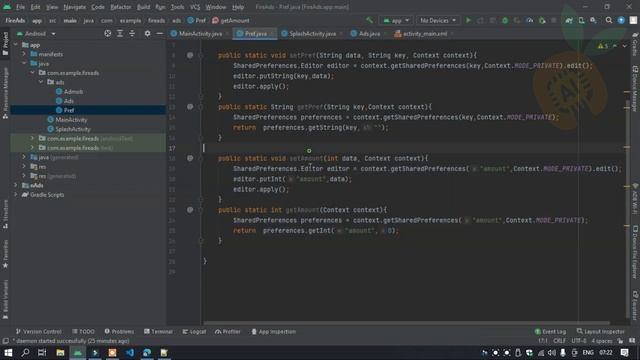Expand the eAds module node
The image size is (640, 360).
coord(16,185)
